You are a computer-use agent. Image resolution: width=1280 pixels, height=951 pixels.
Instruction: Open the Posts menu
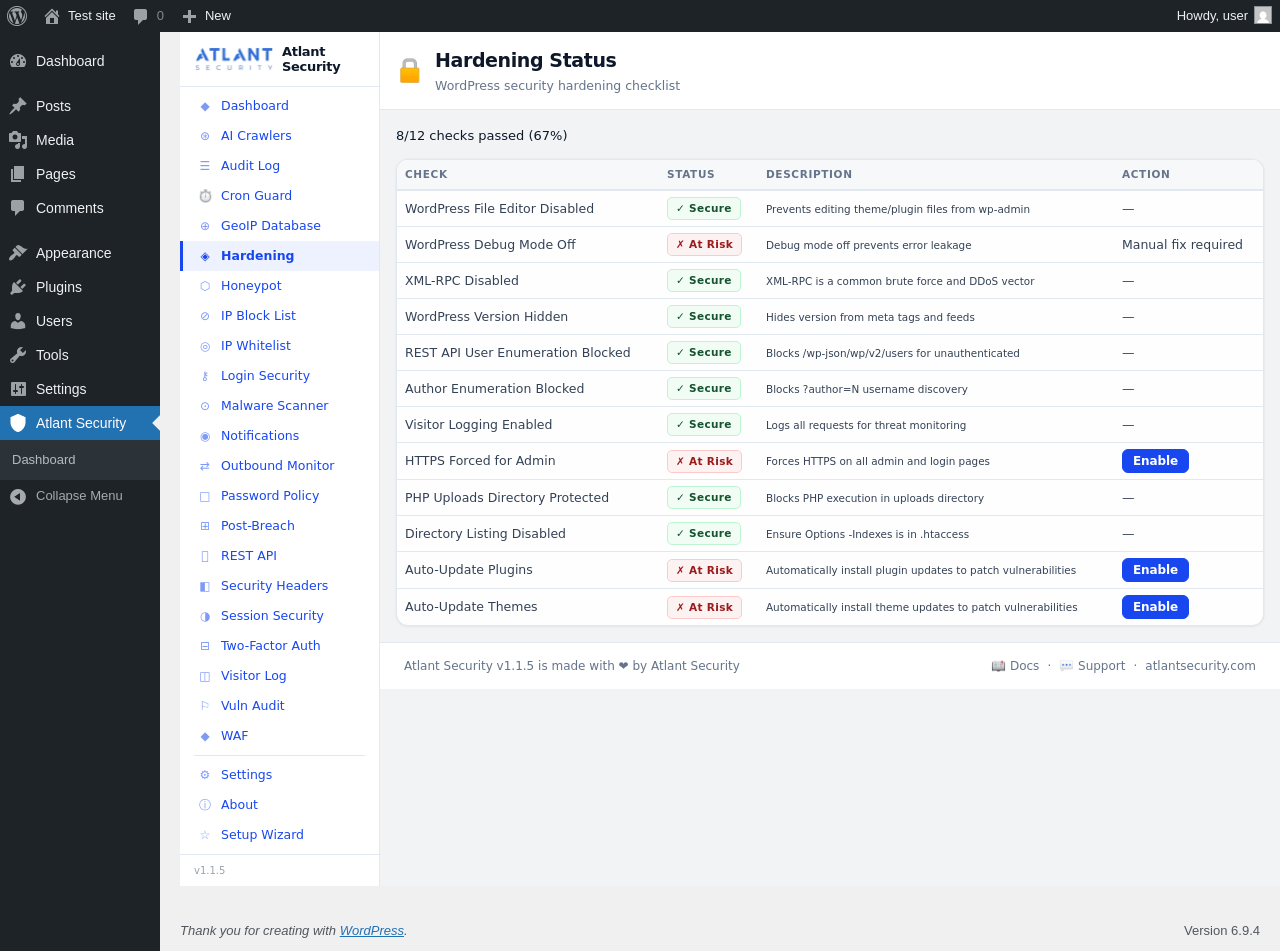pyautogui.click(x=80, y=106)
